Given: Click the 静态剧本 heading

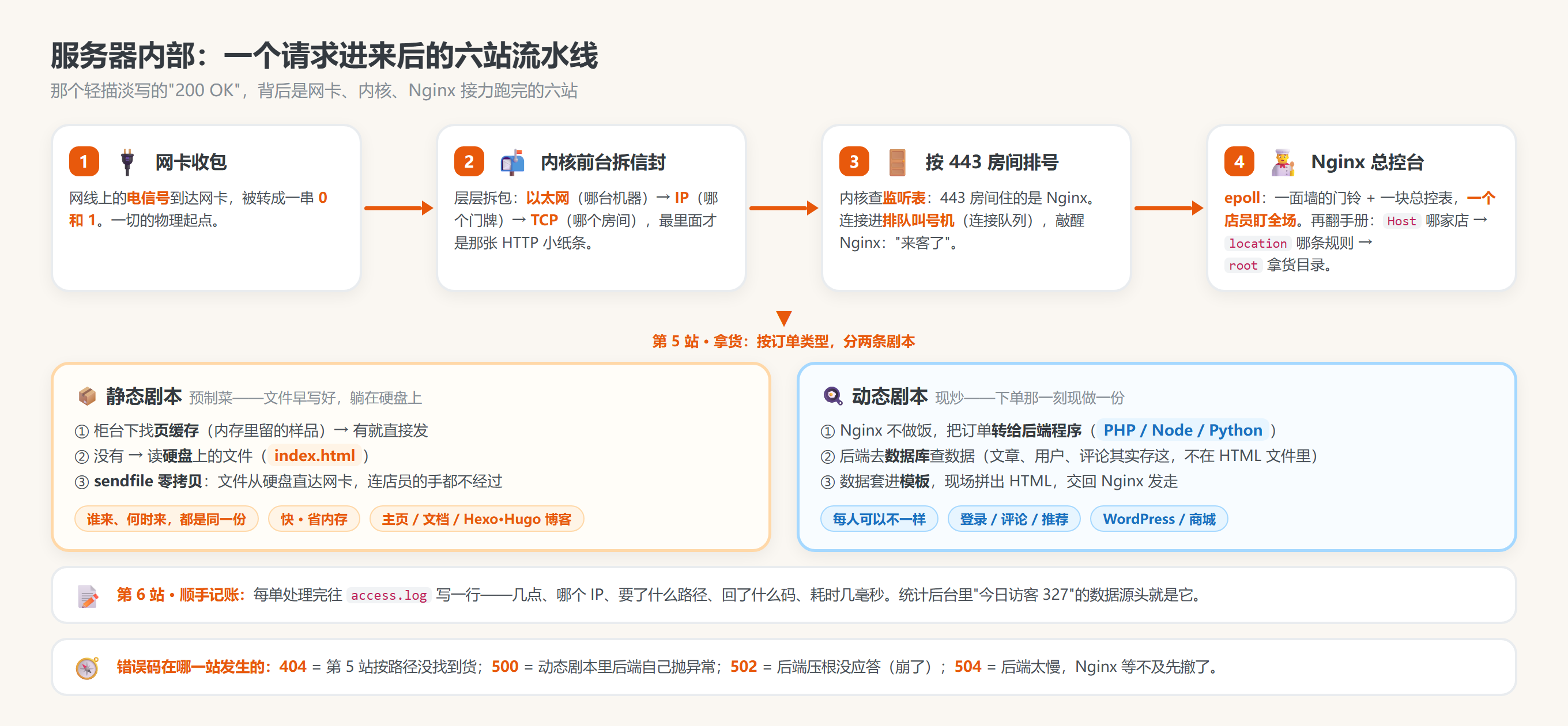Looking at the screenshot, I should [x=144, y=397].
